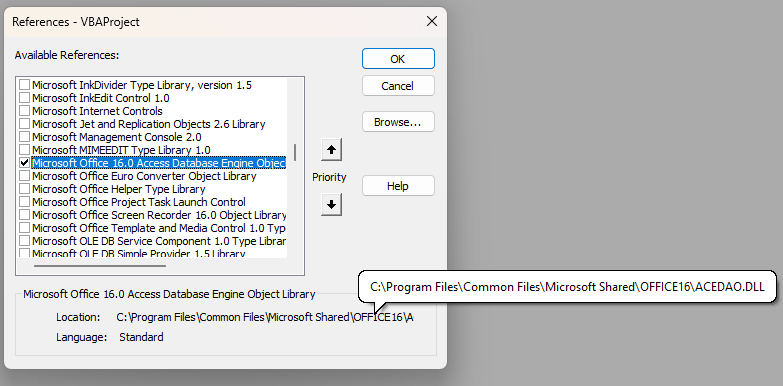
Task: Select Microsoft InkEdit Control 1.0 row
Action: coord(101,98)
